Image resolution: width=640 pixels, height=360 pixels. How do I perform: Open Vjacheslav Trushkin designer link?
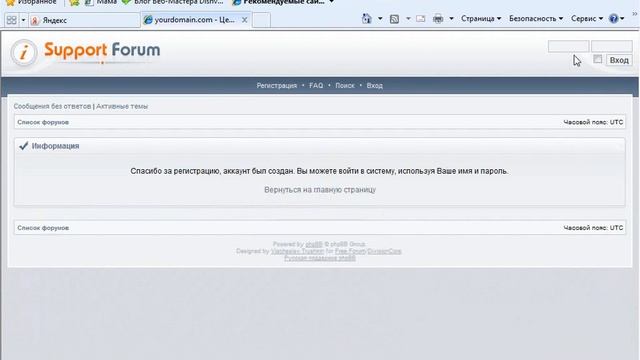pyautogui.click(x=297, y=251)
